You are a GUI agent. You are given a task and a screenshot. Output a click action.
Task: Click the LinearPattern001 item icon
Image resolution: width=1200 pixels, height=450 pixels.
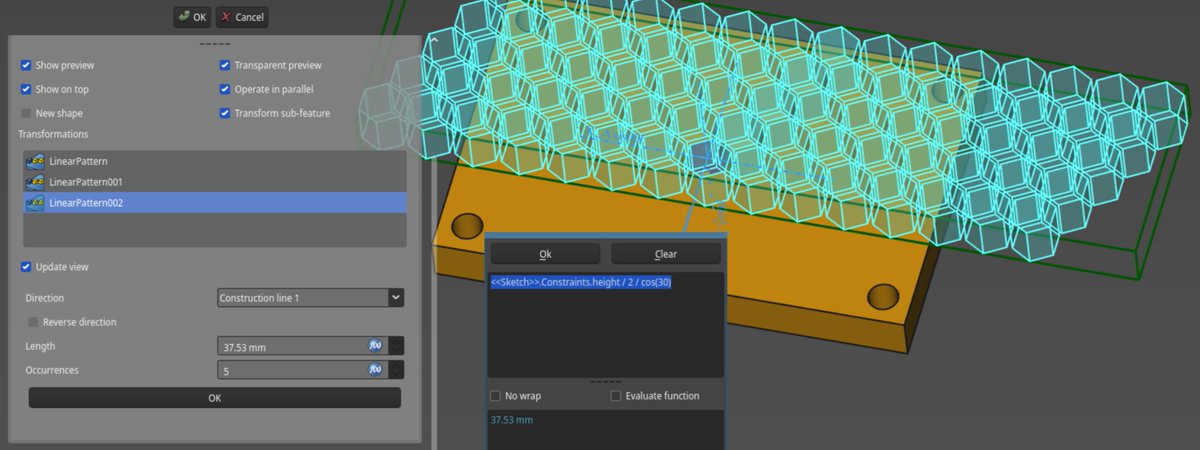[36, 182]
